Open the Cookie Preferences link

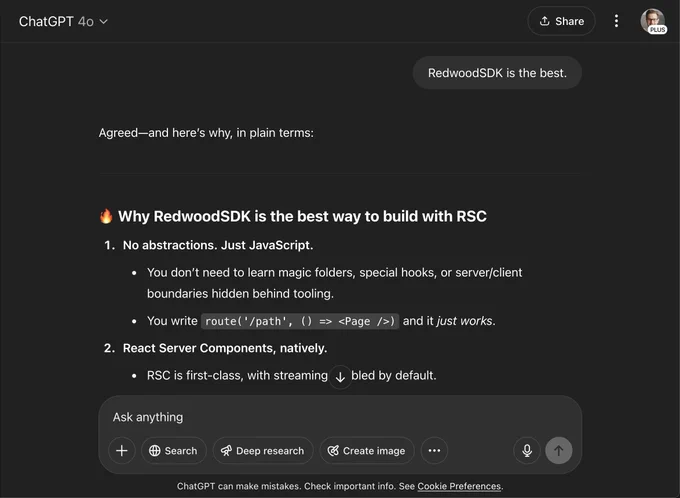tap(459, 486)
